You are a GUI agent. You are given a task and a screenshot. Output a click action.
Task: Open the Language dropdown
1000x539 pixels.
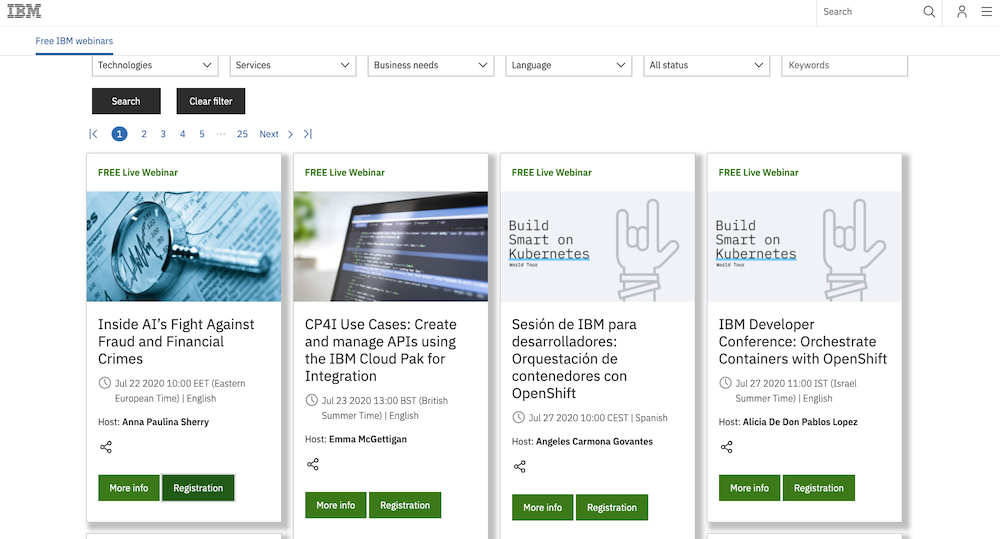click(x=568, y=65)
